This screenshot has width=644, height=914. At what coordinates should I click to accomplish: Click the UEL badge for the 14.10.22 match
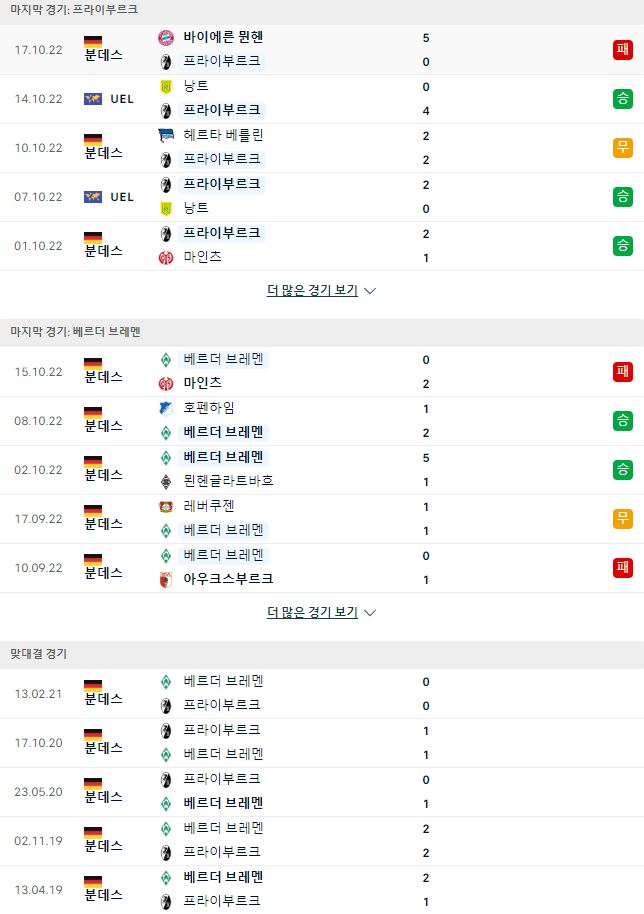pyautogui.click(x=109, y=99)
